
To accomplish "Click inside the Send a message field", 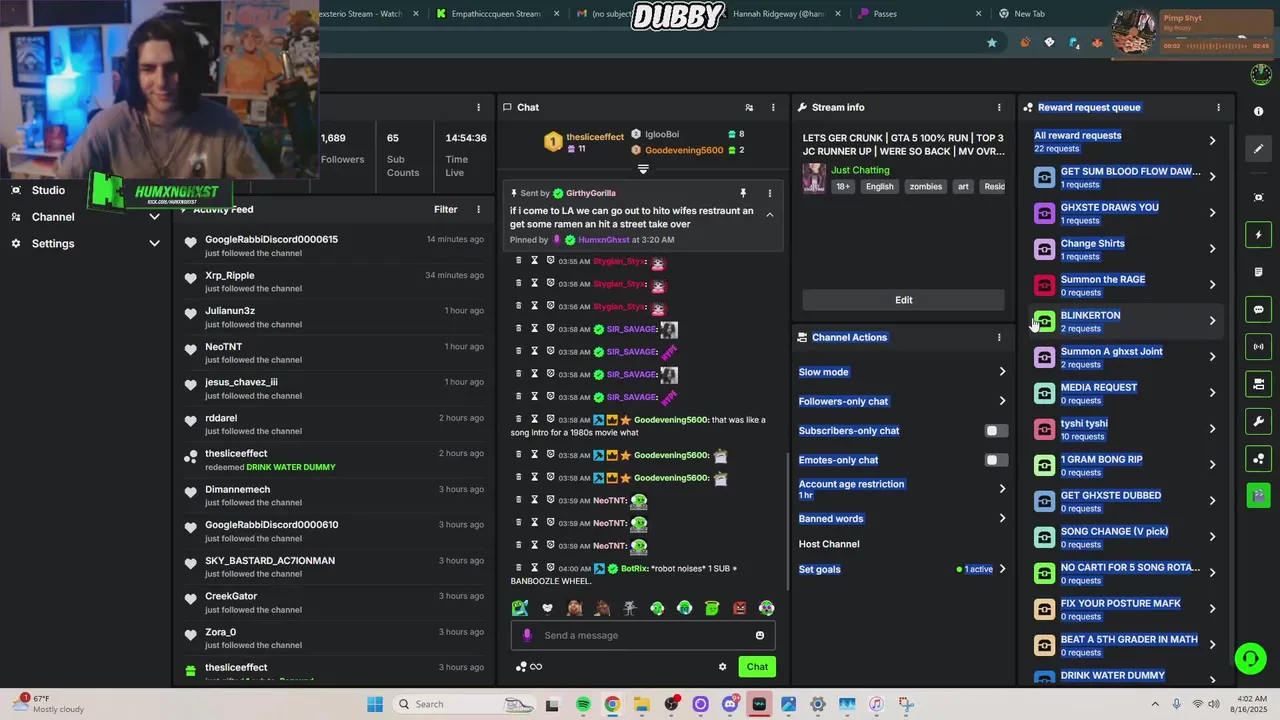I will pos(643,635).
